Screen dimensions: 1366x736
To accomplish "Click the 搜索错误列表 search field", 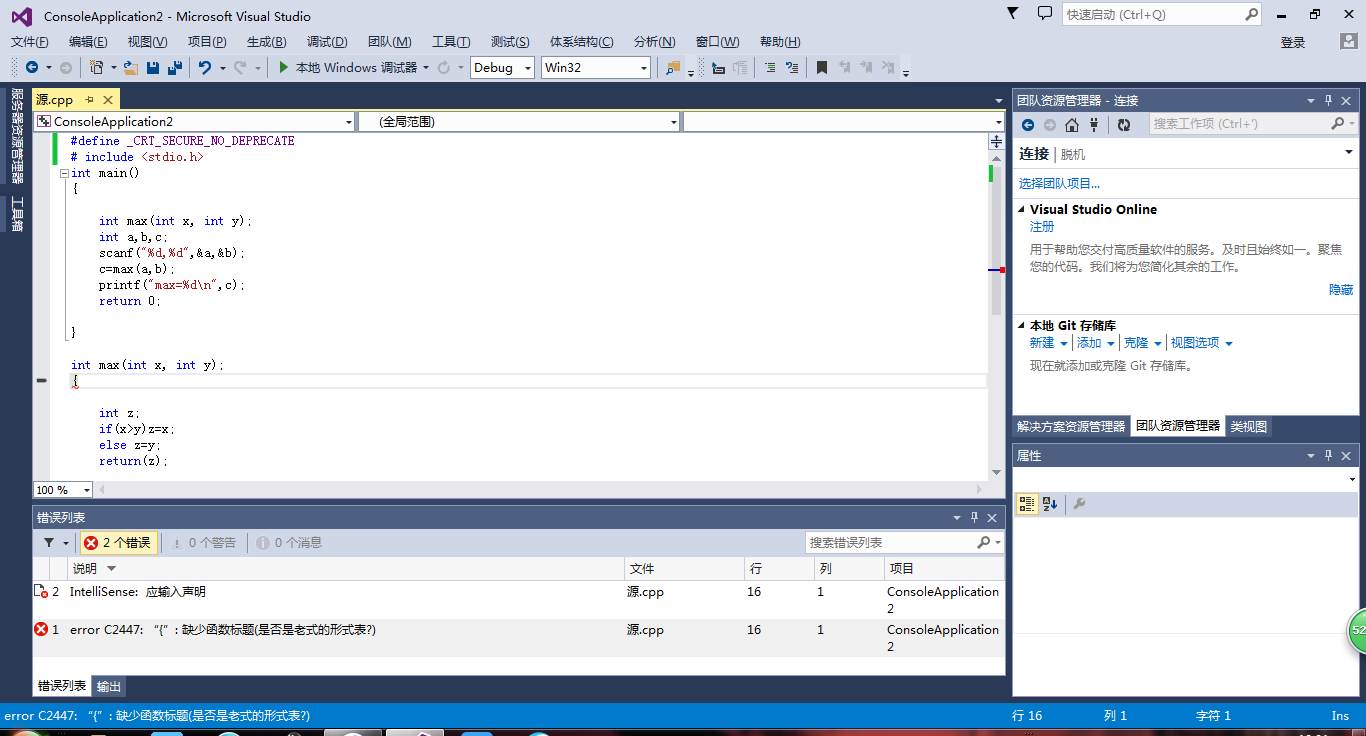I will (904, 542).
